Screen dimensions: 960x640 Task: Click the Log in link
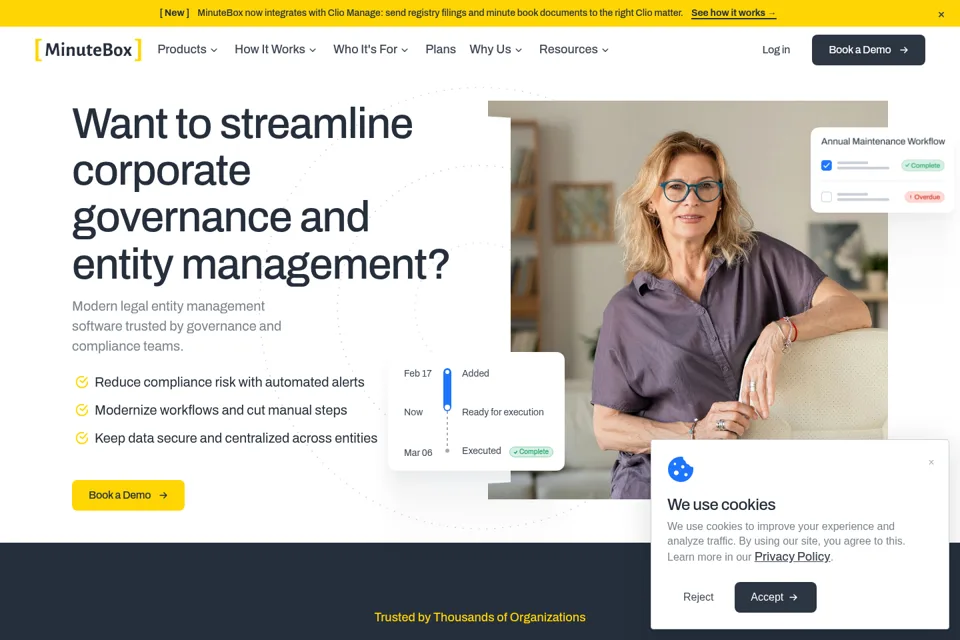click(776, 50)
